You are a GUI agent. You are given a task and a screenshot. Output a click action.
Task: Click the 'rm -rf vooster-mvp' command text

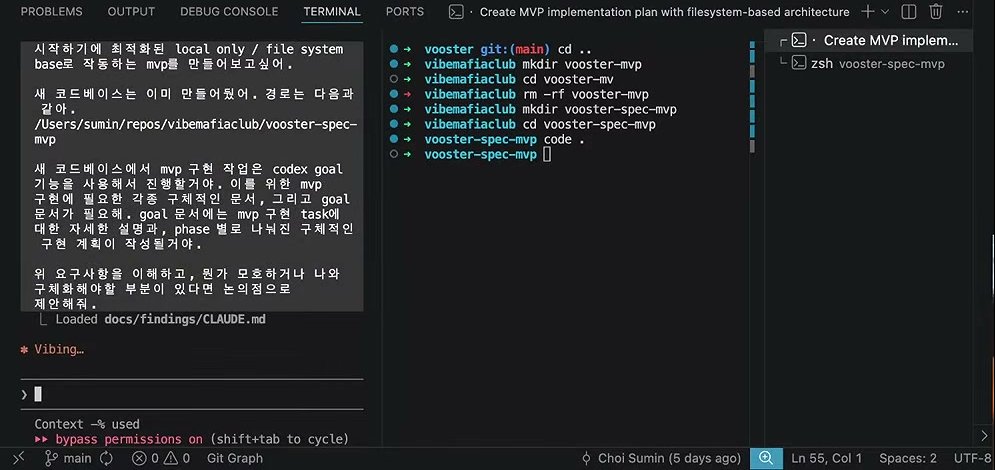[x=585, y=95]
